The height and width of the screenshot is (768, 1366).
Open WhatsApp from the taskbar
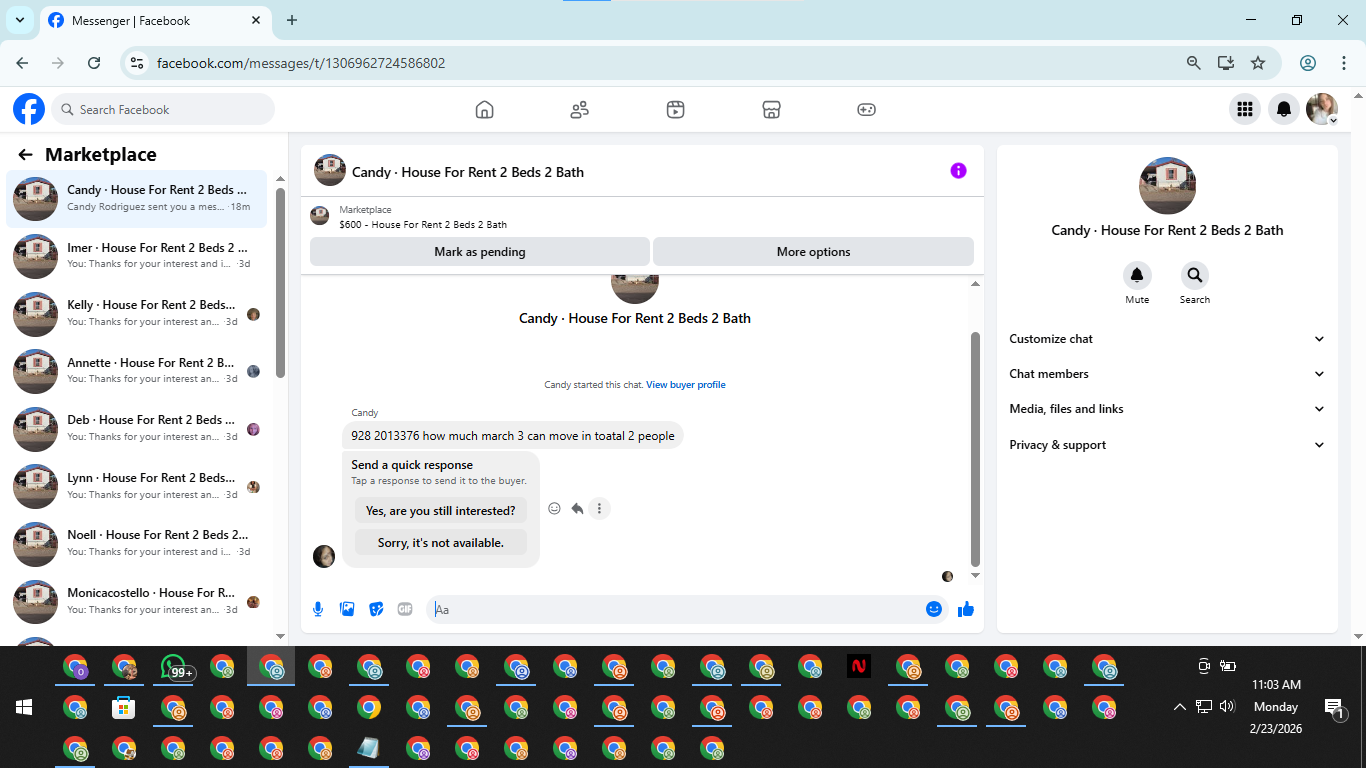pos(174,667)
